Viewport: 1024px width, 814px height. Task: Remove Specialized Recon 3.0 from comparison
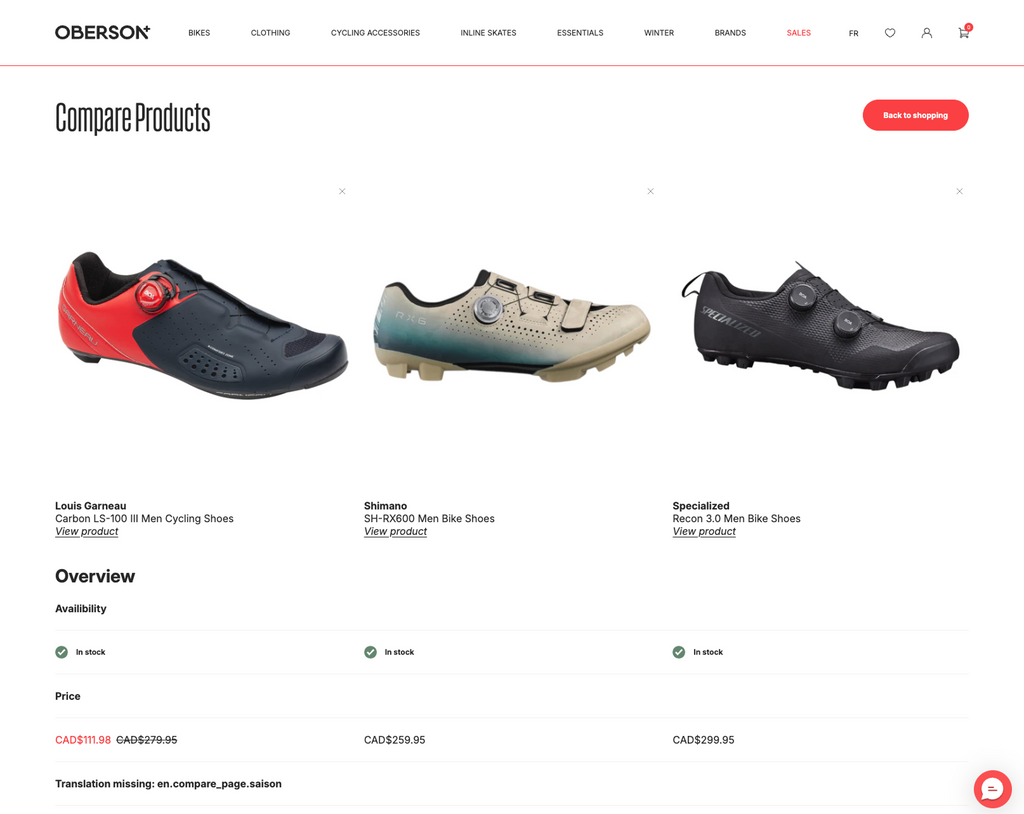(x=959, y=191)
